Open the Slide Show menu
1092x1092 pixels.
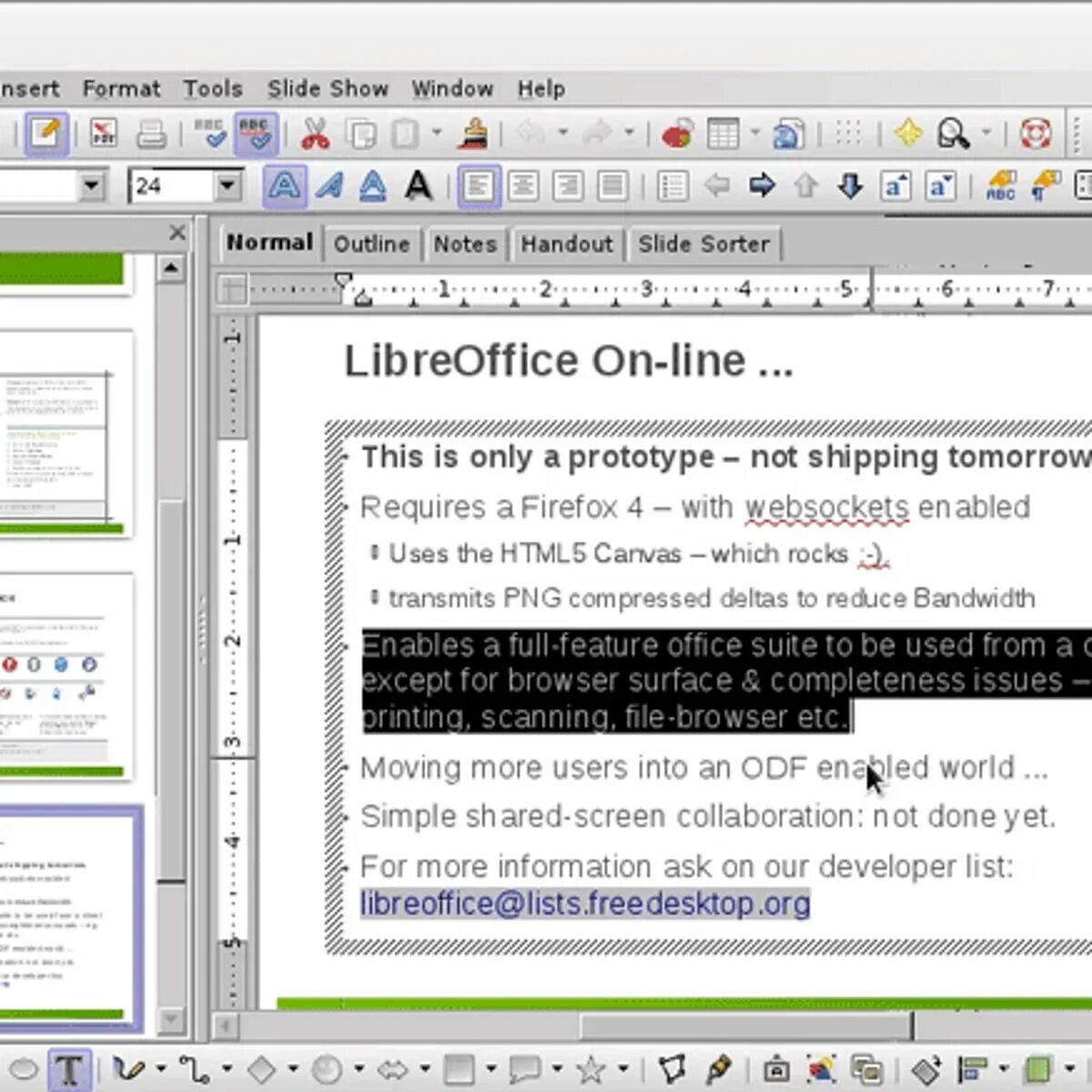328,89
